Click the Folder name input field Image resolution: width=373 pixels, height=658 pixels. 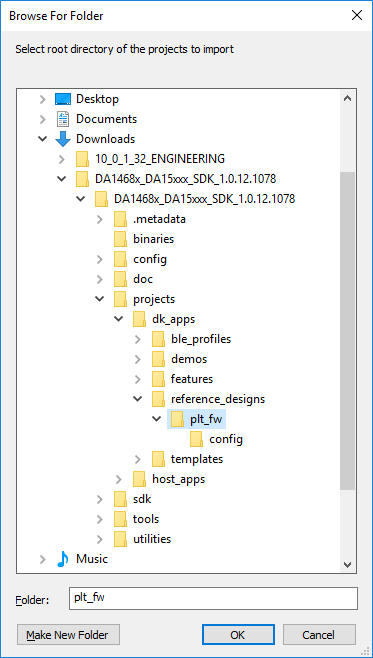pos(213,598)
